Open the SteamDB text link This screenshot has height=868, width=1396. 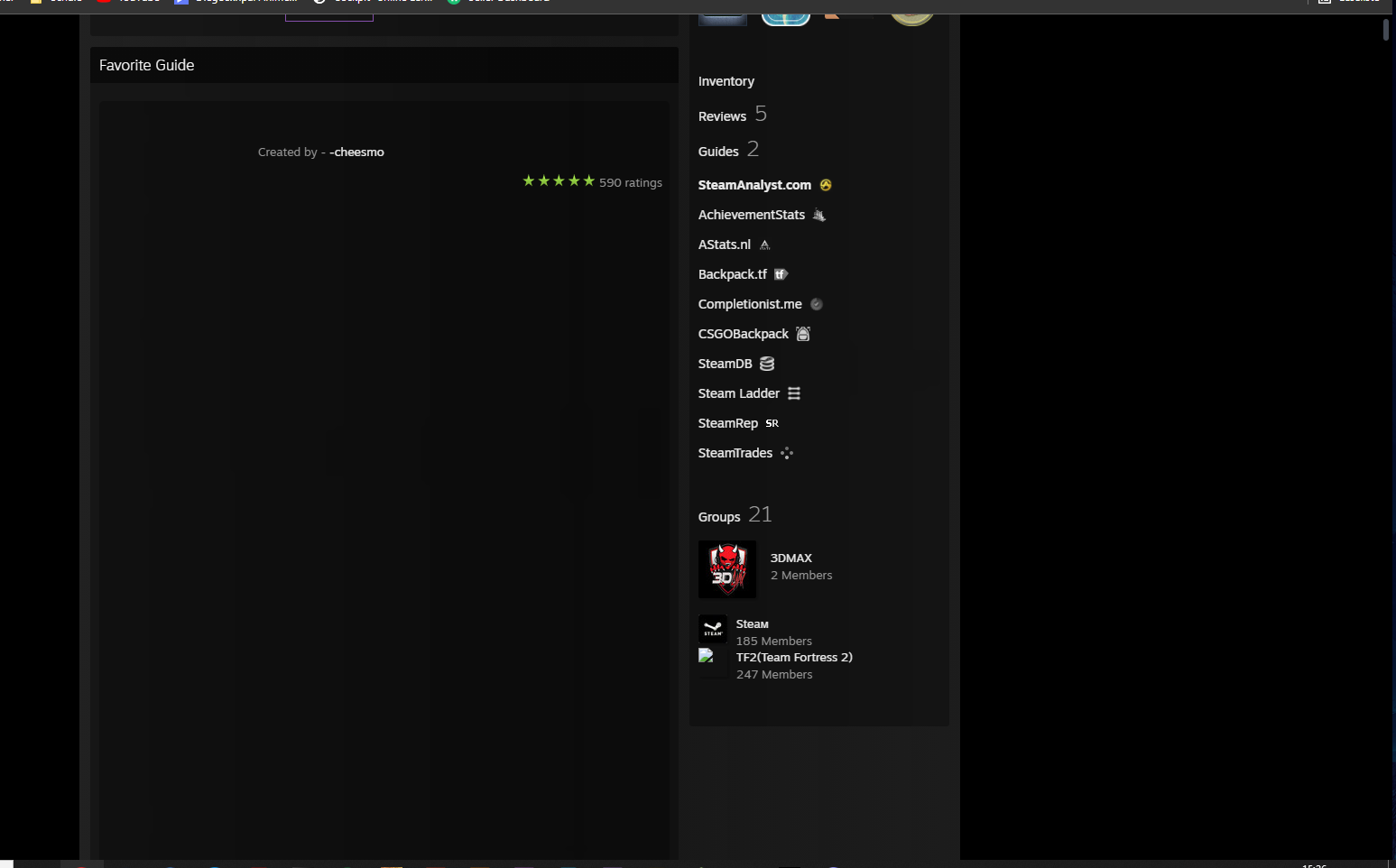click(726, 364)
